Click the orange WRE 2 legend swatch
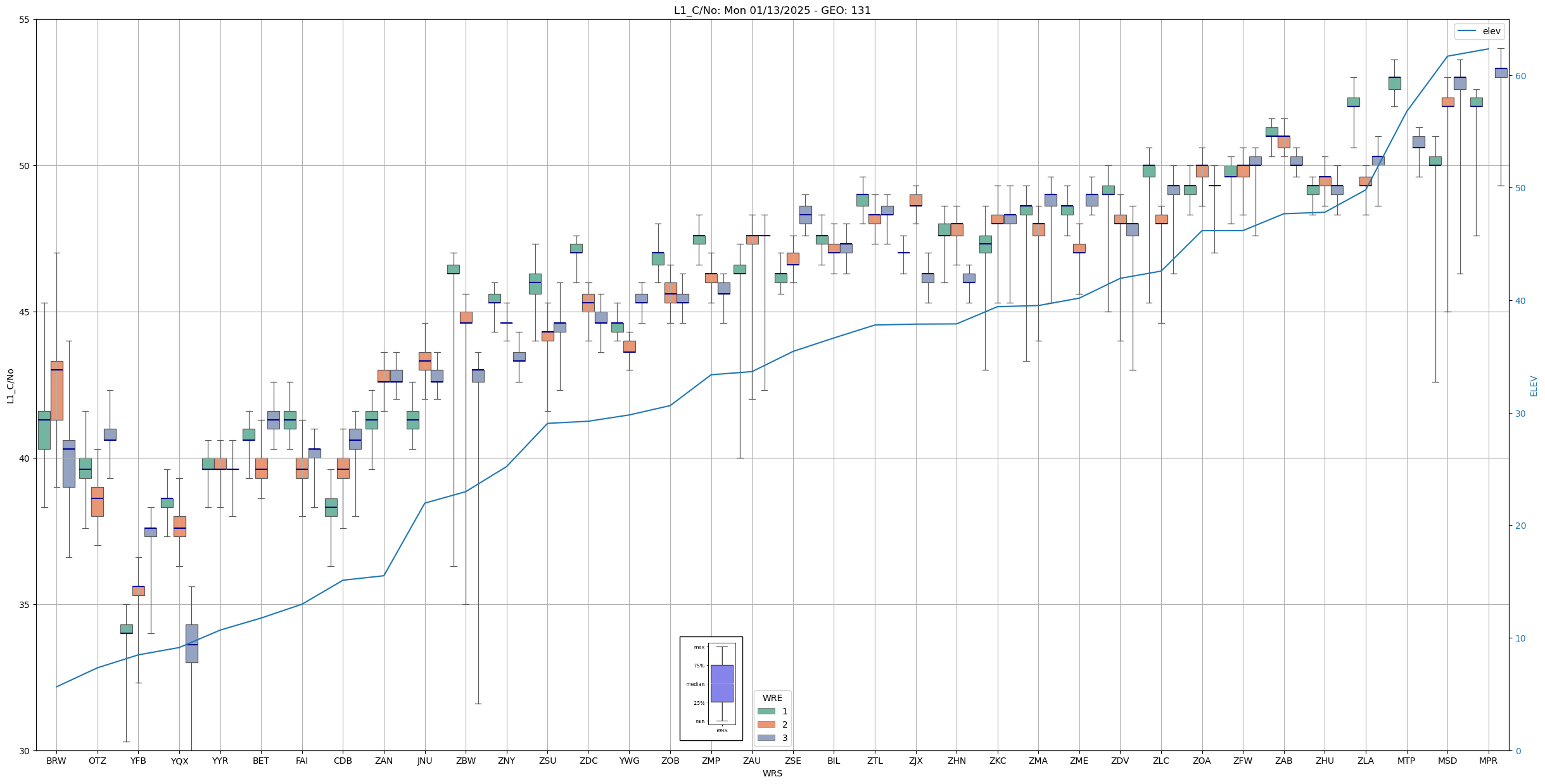Screen dimensions: 1545x784 point(766,724)
